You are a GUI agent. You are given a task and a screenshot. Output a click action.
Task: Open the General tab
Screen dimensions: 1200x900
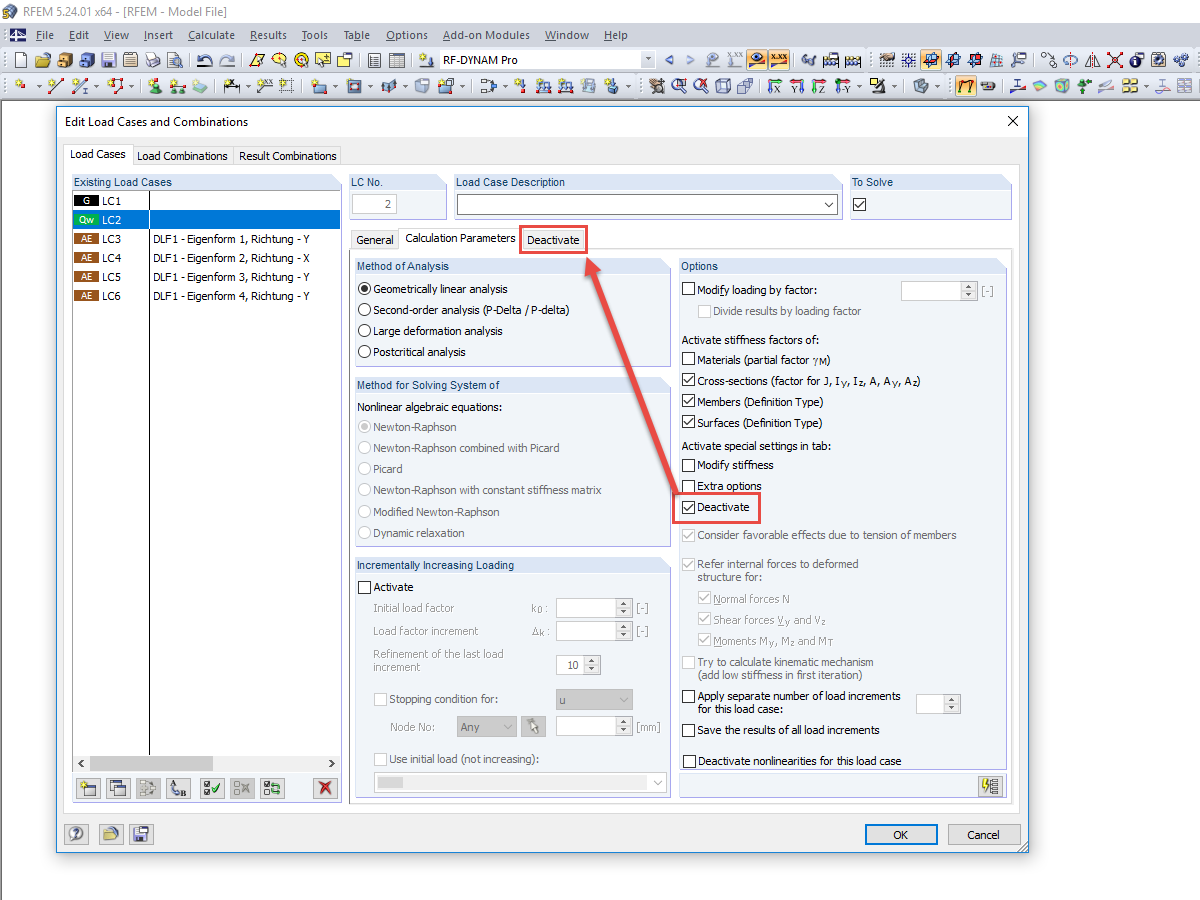(375, 240)
